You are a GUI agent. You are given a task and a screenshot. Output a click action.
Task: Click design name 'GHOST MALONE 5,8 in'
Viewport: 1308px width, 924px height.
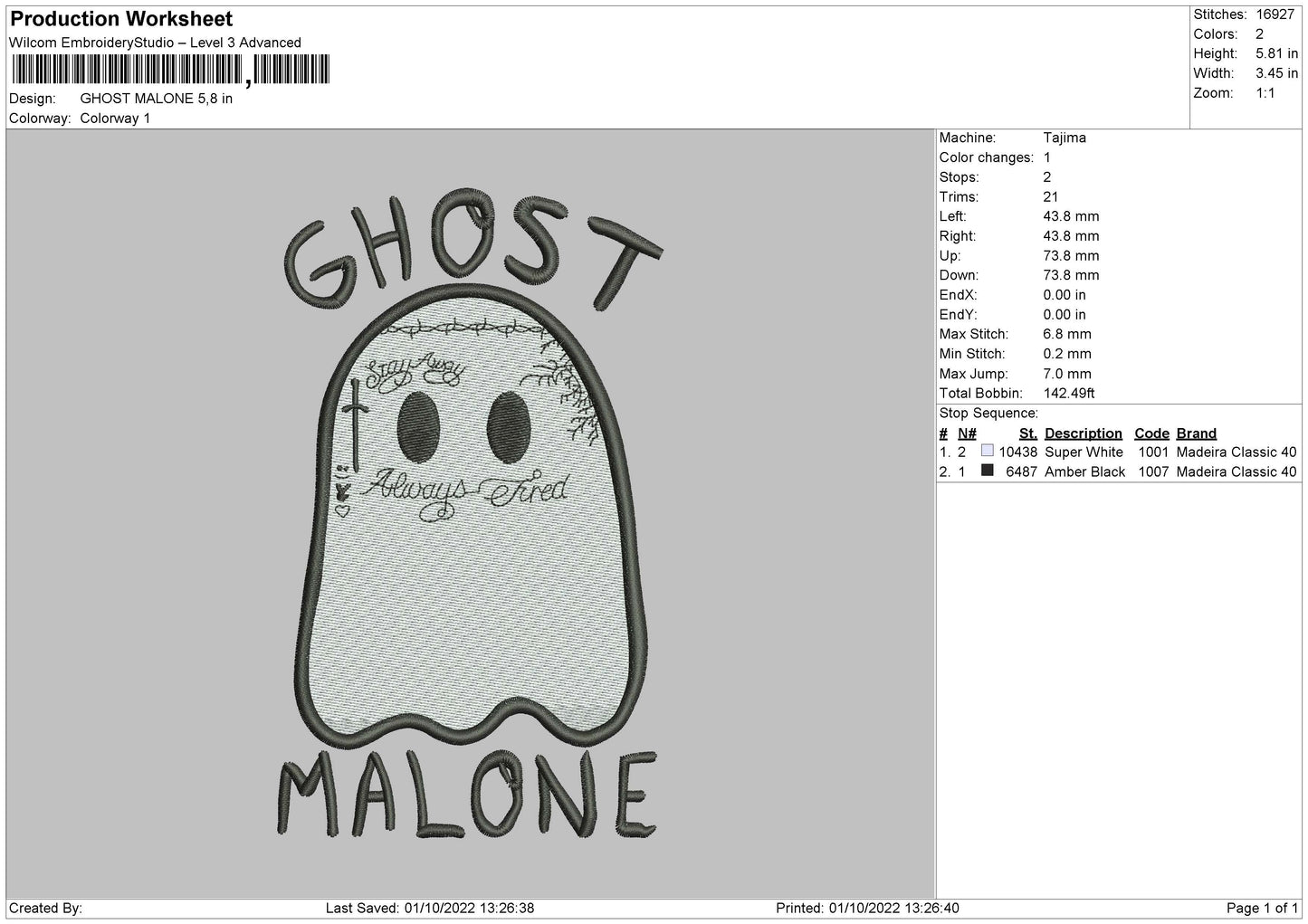click(x=157, y=99)
